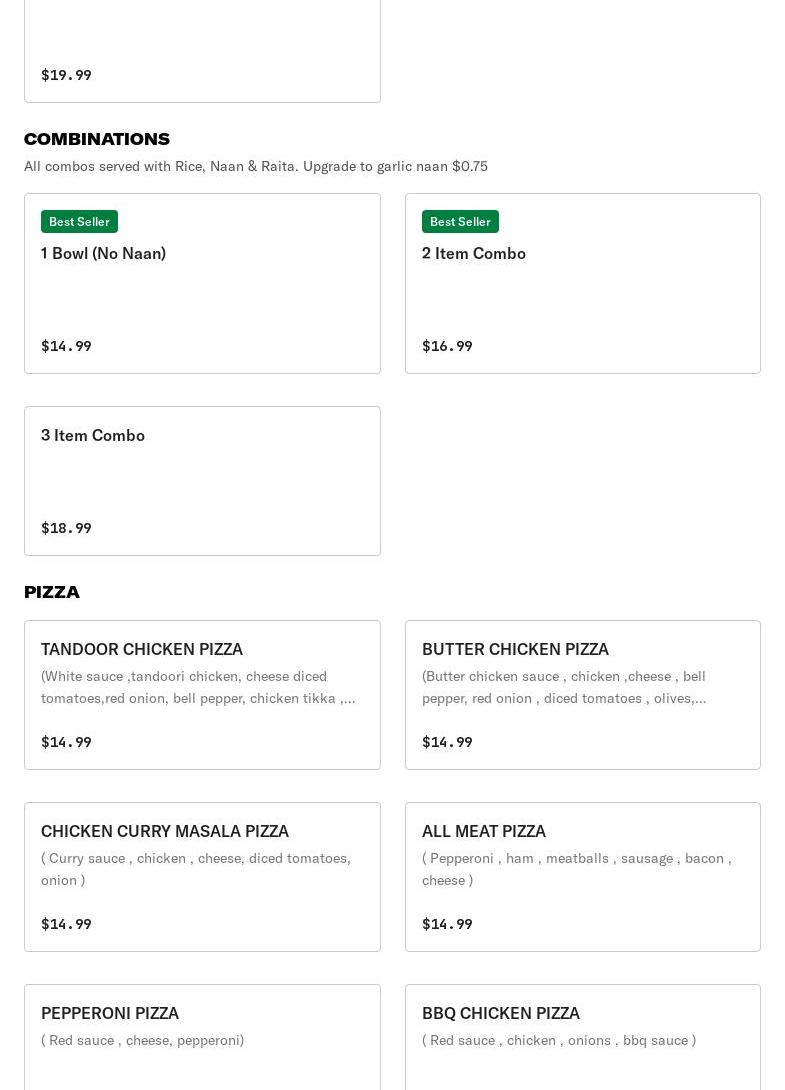The width and height of the screenshot is (785, 1090).
Task: Click the $16.99 price on 2 Item Combo
Action: pos(447,346)
